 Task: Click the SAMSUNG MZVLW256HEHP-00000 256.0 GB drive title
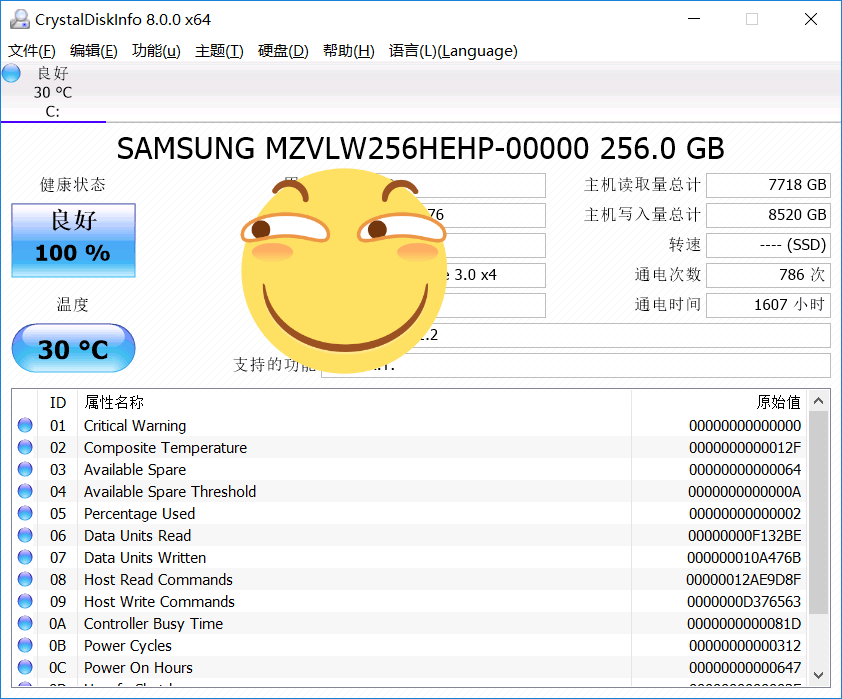click(x=420, y=149)
